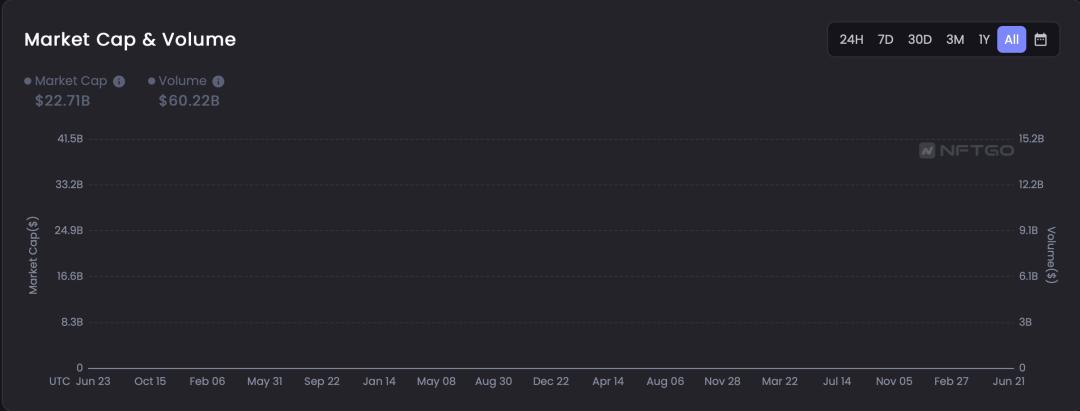Choose the 30D time range

pyautogui.click(x=919, y=40)
